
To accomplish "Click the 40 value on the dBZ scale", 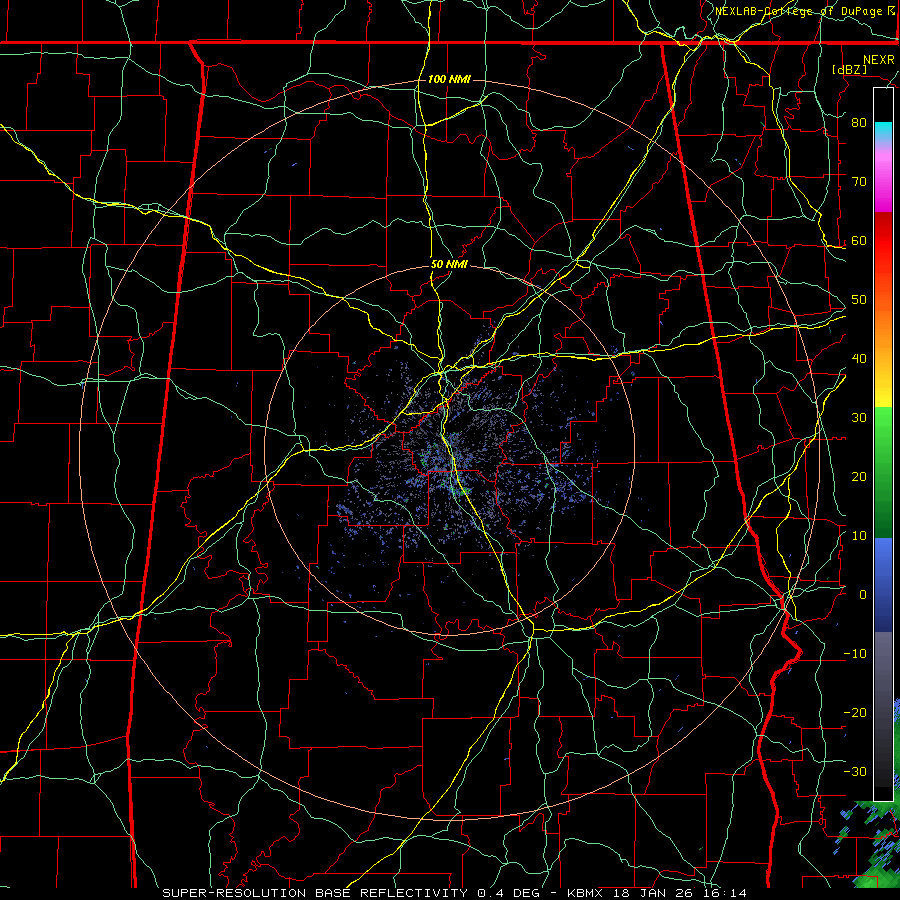I will click(859, 359).
